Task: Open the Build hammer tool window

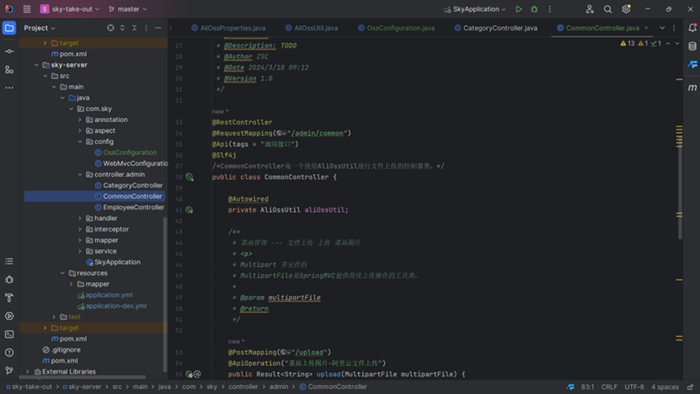Action: [9, 298]
